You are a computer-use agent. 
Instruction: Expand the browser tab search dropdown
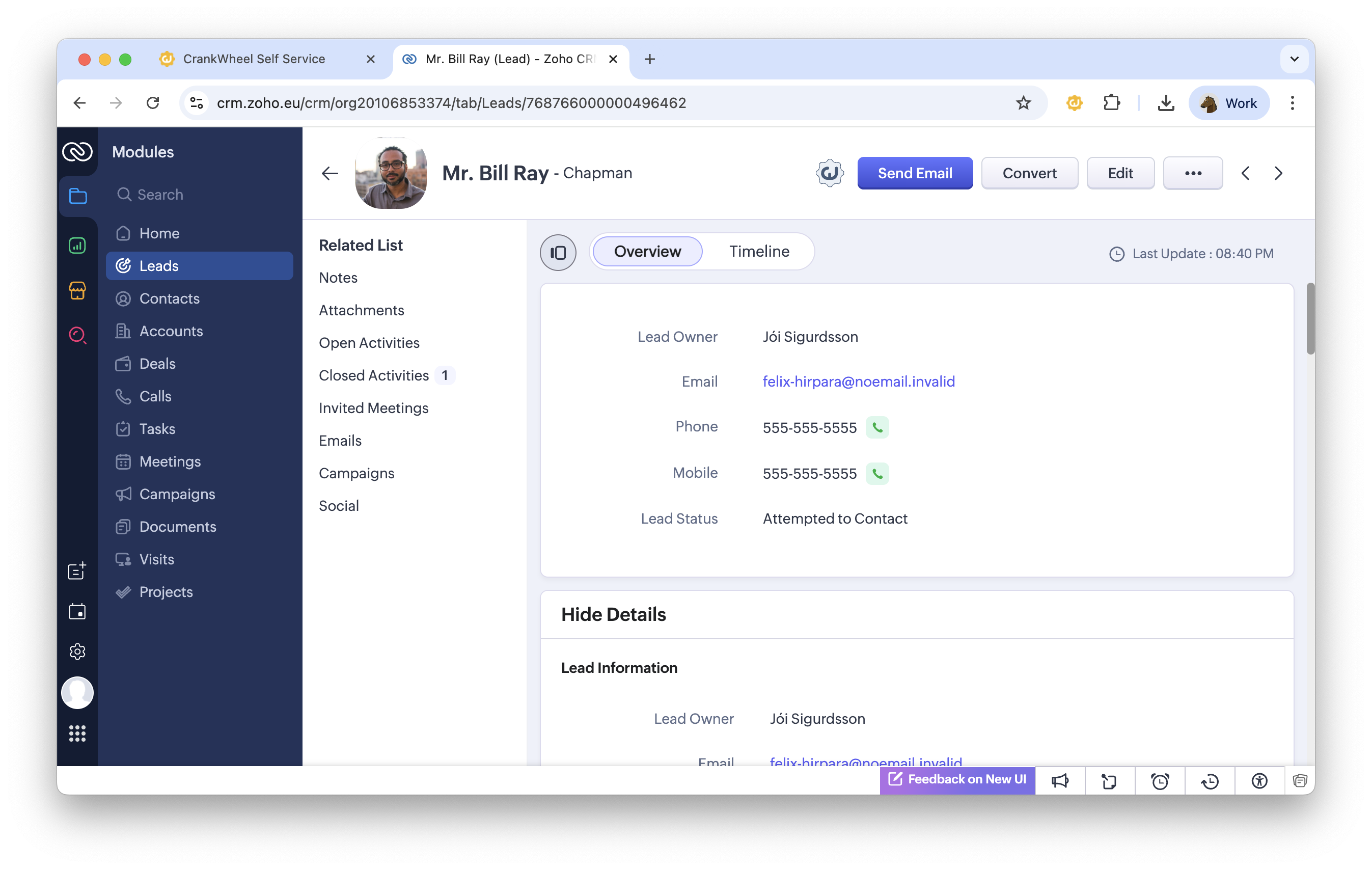pyautogui.click(x=1294, y=59)
